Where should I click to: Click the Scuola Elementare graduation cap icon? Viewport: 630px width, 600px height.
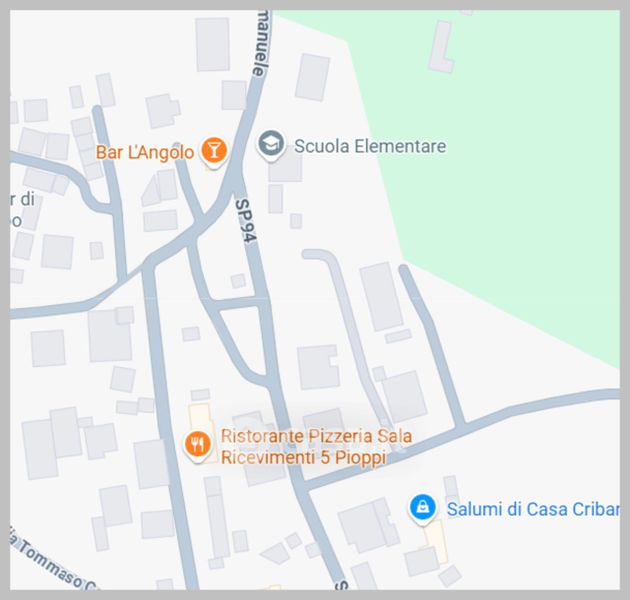271,144
